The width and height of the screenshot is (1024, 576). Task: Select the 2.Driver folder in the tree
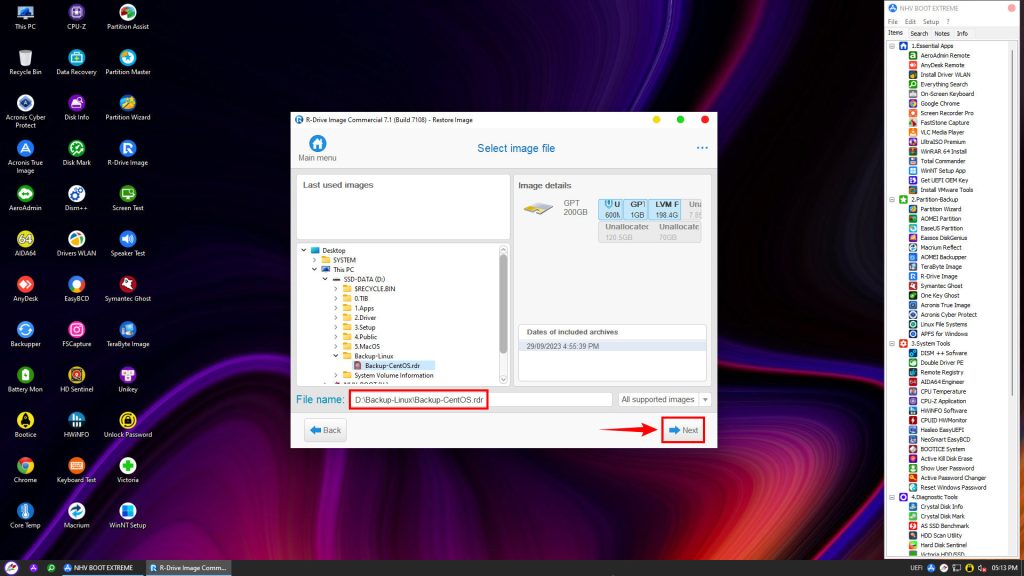(x=365, y=317)
